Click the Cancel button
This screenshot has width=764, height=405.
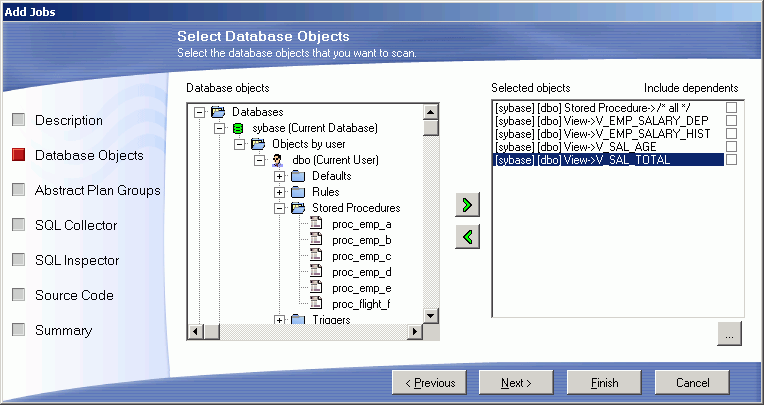(692, 383)
